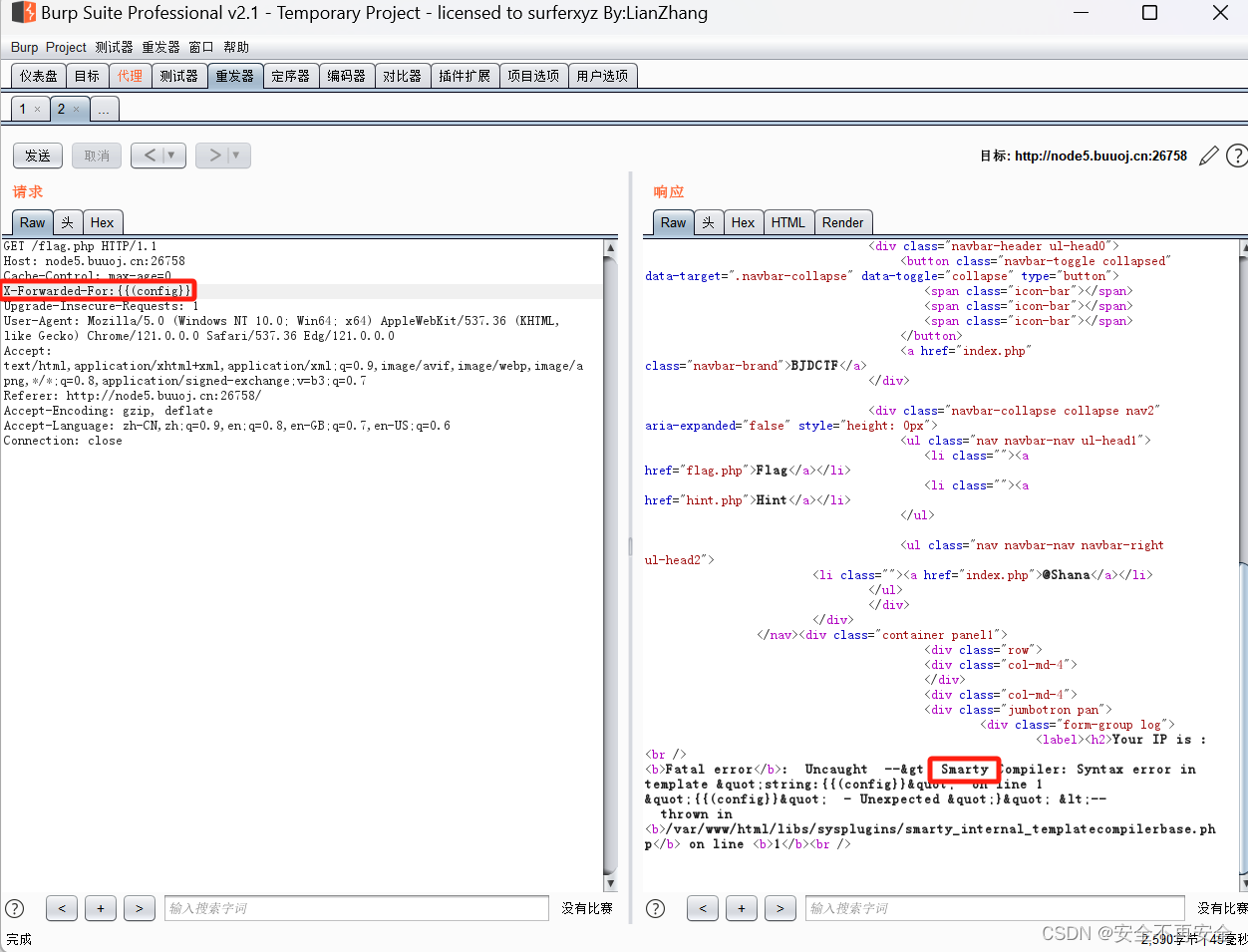
Task: Click request search previous match button
Action: pyautogui.click(x=62, y=908)
